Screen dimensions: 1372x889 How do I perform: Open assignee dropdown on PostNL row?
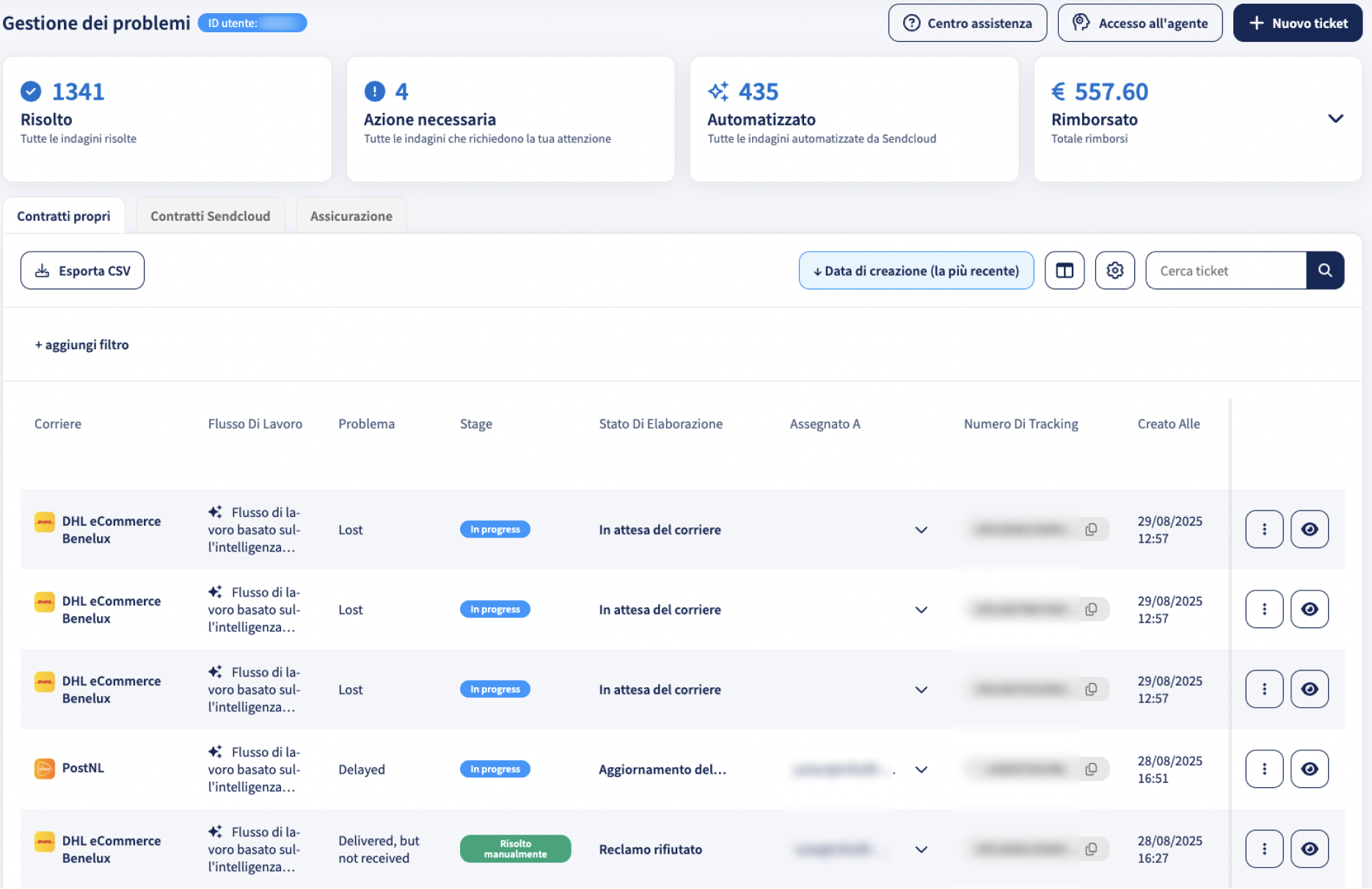coord(922,769)
